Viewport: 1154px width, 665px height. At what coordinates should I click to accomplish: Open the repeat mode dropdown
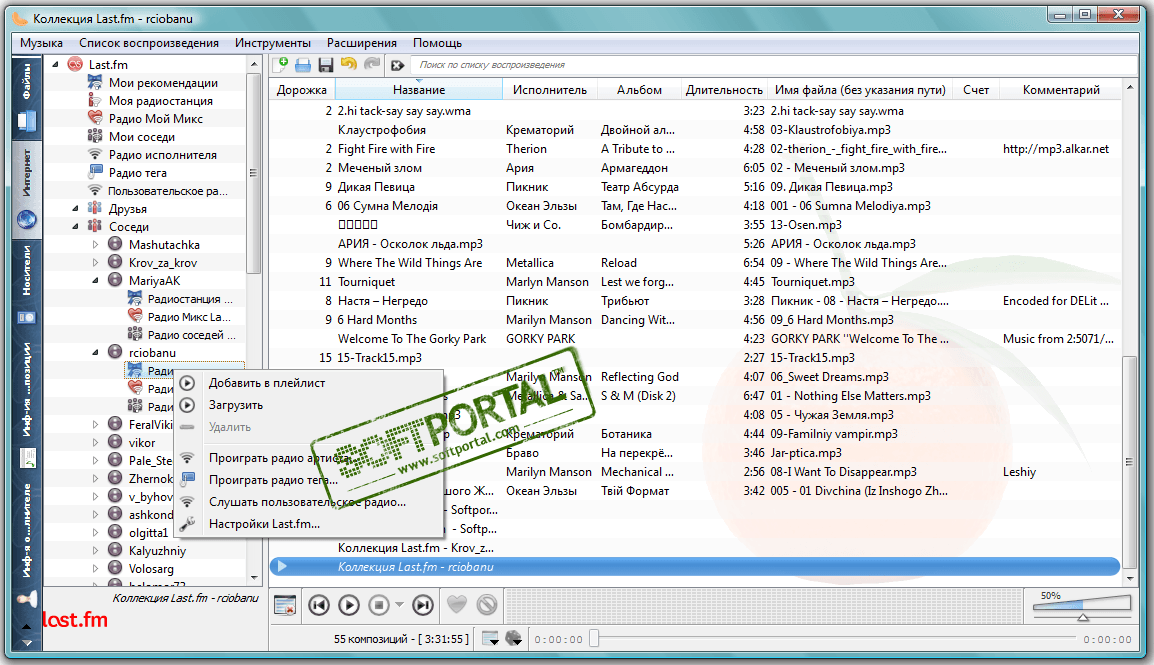coord(490,639)
